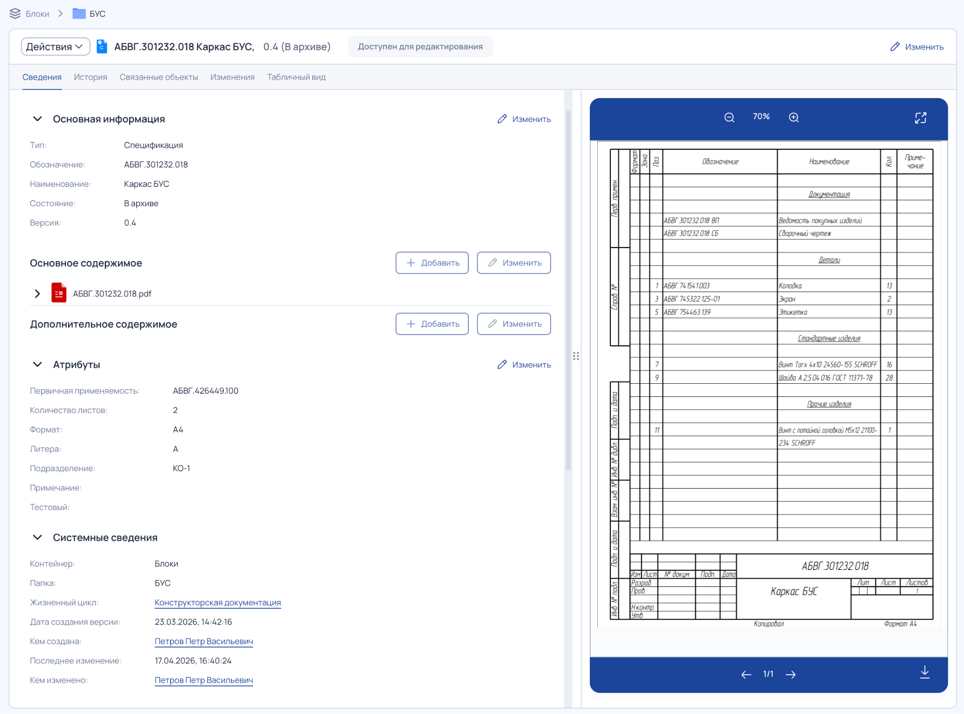This screenshot has width=964, height=714.
Task: Click the БУС breadcrumb label
Action: pos(97,14)
